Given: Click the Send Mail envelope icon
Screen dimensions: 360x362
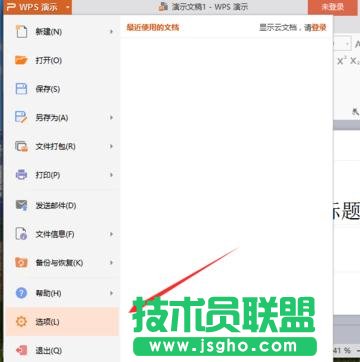Looking at the screenshot, I should [22, 205].
